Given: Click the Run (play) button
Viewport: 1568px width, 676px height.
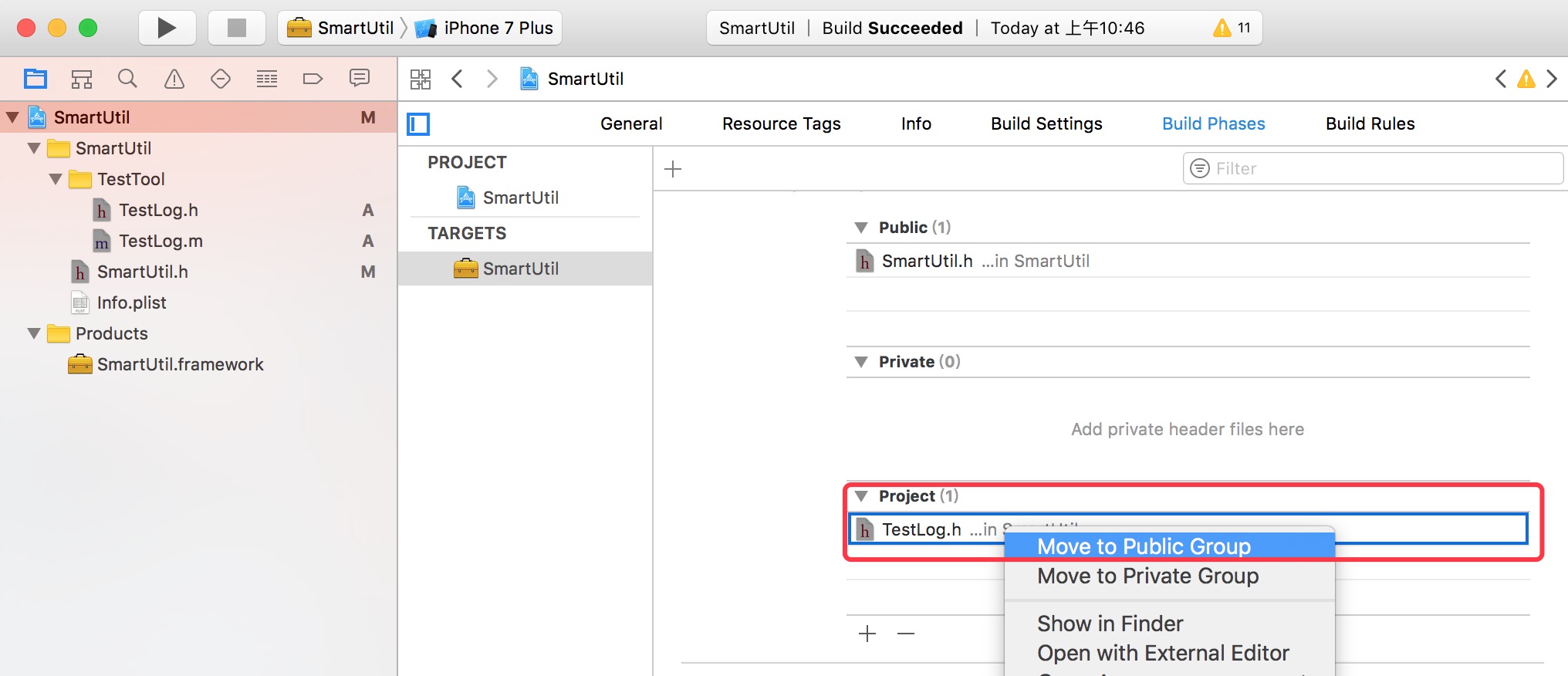Looking at the screenshot, I should point(167,29).
